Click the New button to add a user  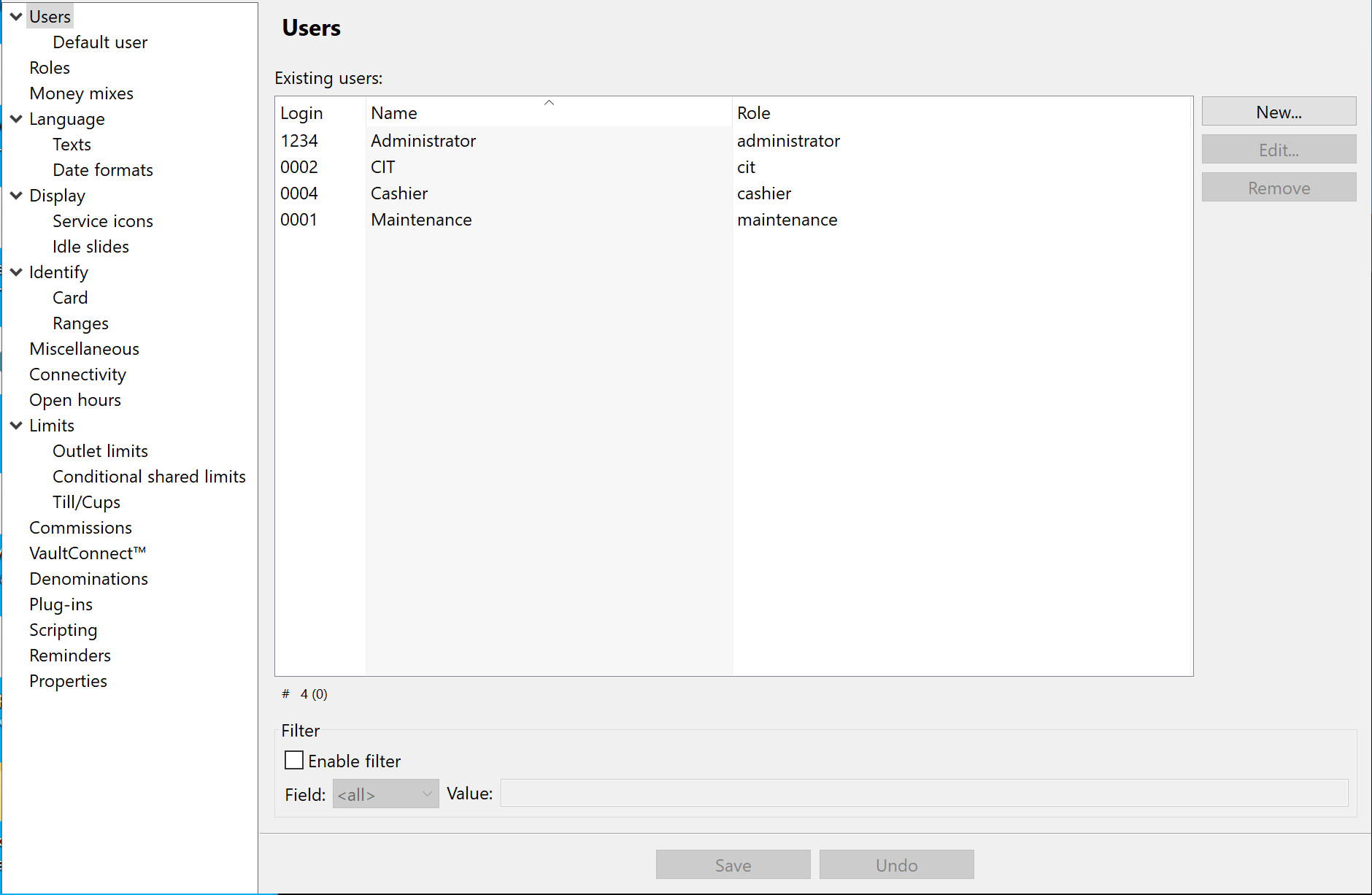pos(1279,111)
